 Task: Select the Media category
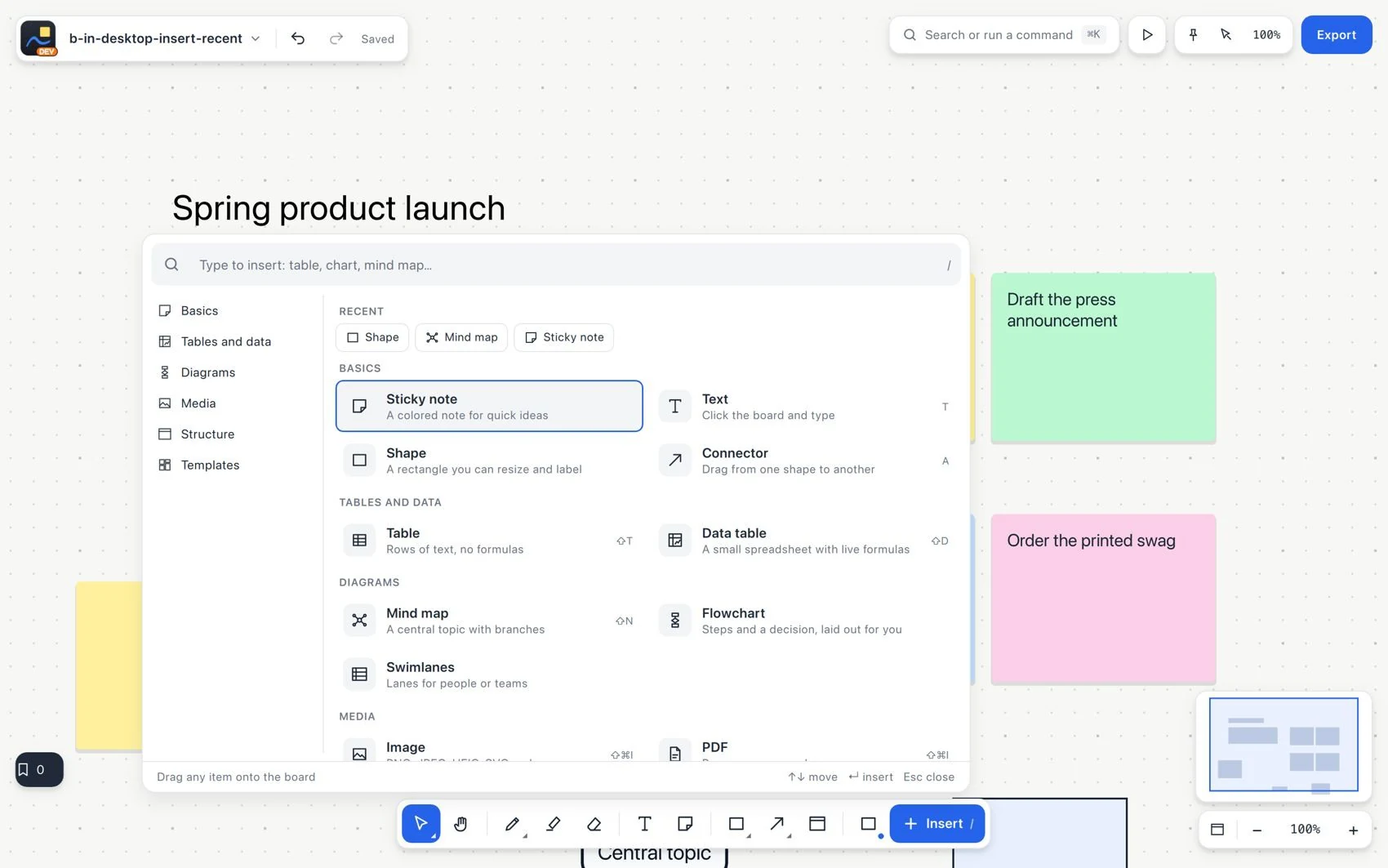(x=235, y=403)
